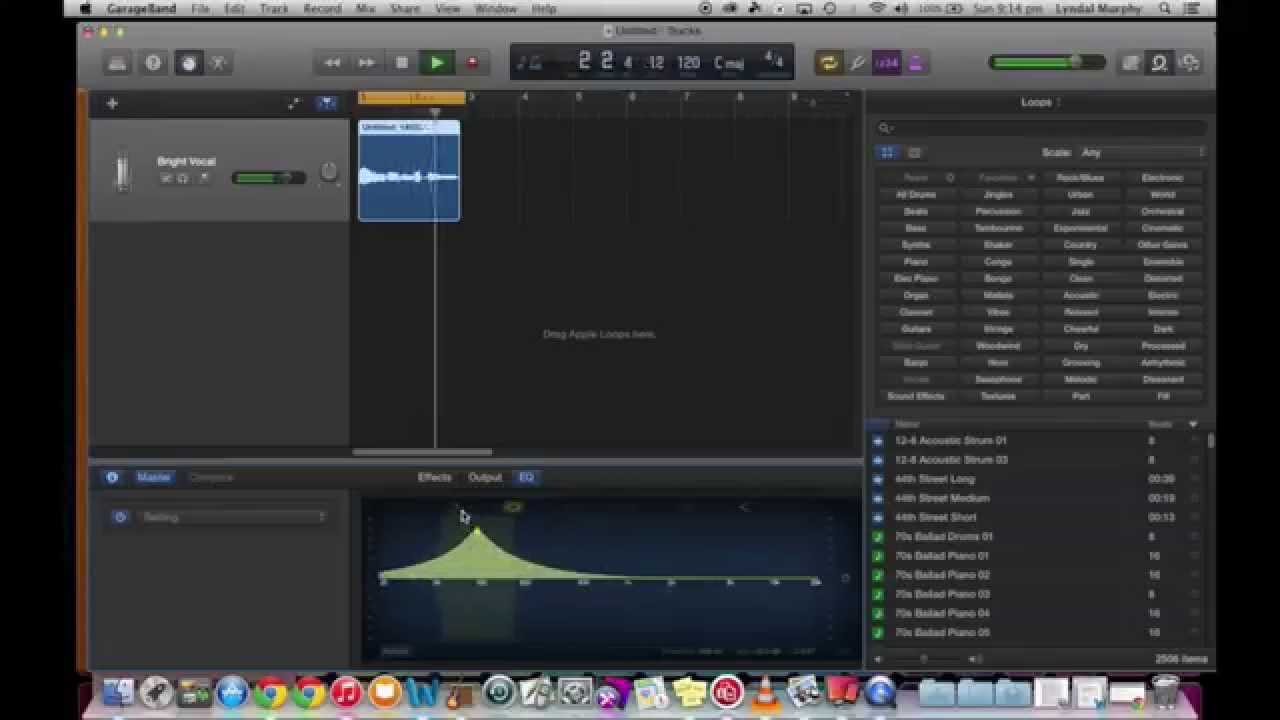Filter loops by Guitars keyword
Image resolution: width=1280 pixels, height=720 pixels.
pyautogui.click(x=916, y=329)
